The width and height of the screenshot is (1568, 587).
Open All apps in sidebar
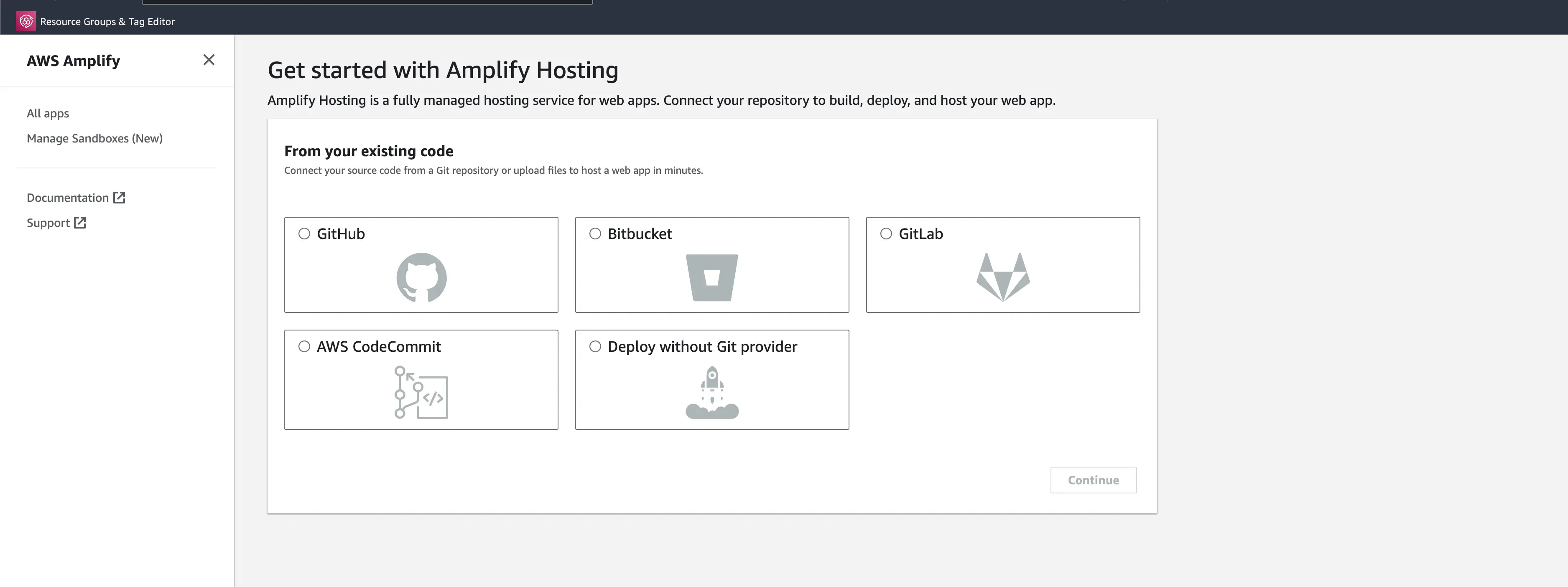click(48, 113)
